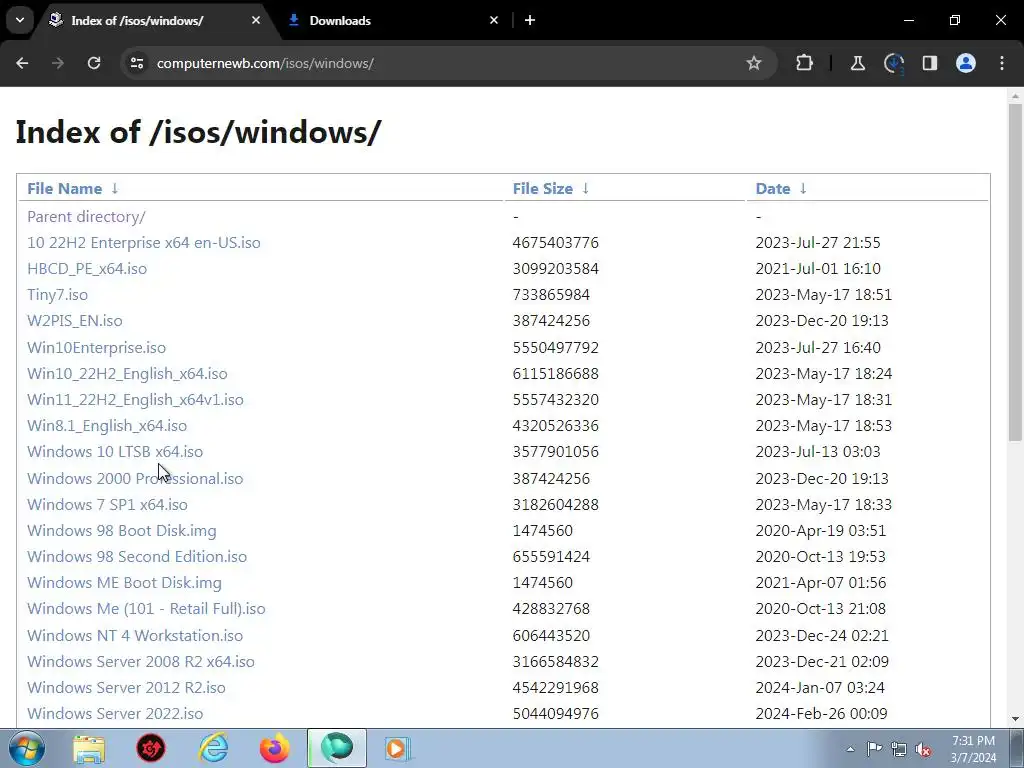Open the Extensions puzzle icon
1024x768 pixels.
[x=805, y=63]
